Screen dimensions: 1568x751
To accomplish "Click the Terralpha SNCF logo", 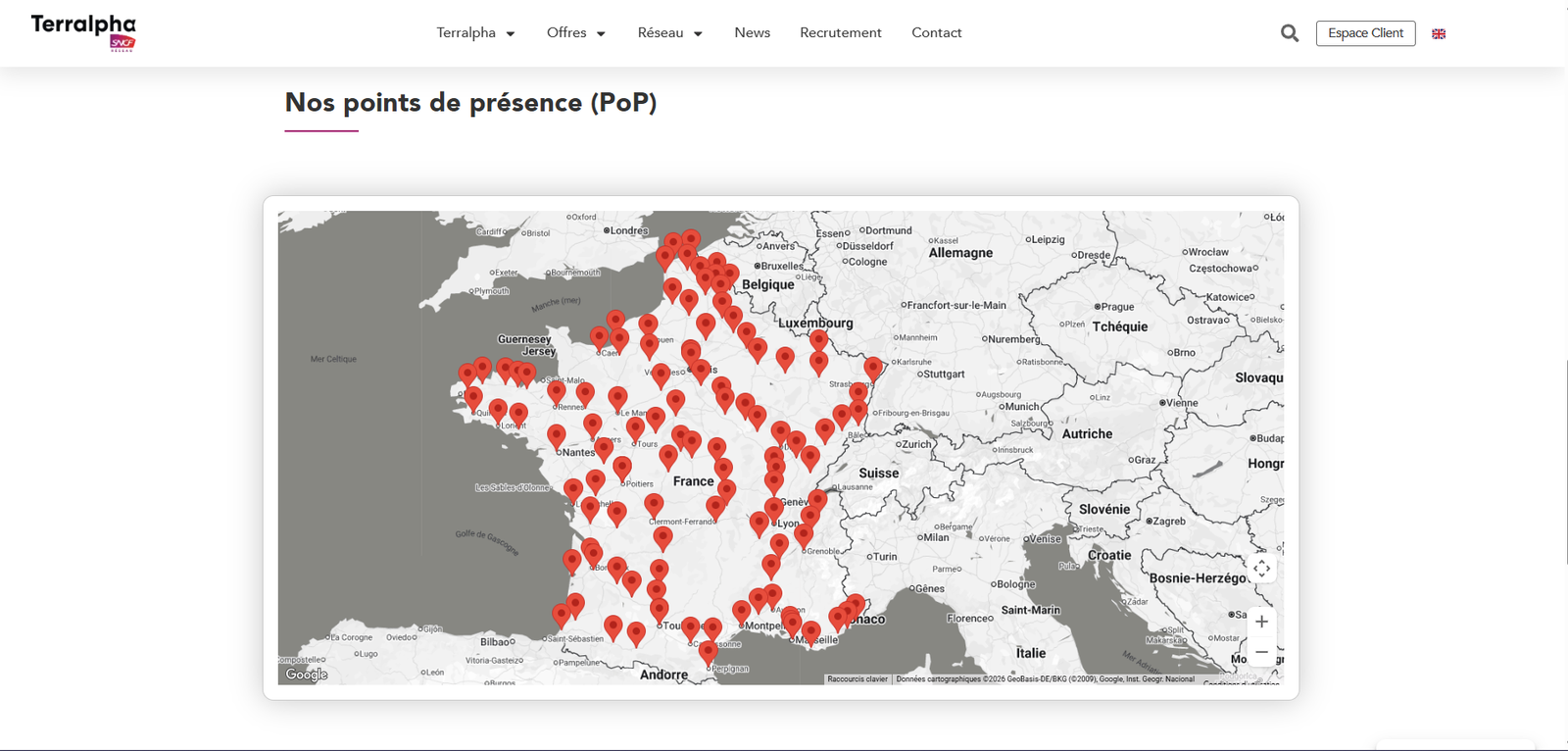I will pyautogui.click(x=83, y=32).
